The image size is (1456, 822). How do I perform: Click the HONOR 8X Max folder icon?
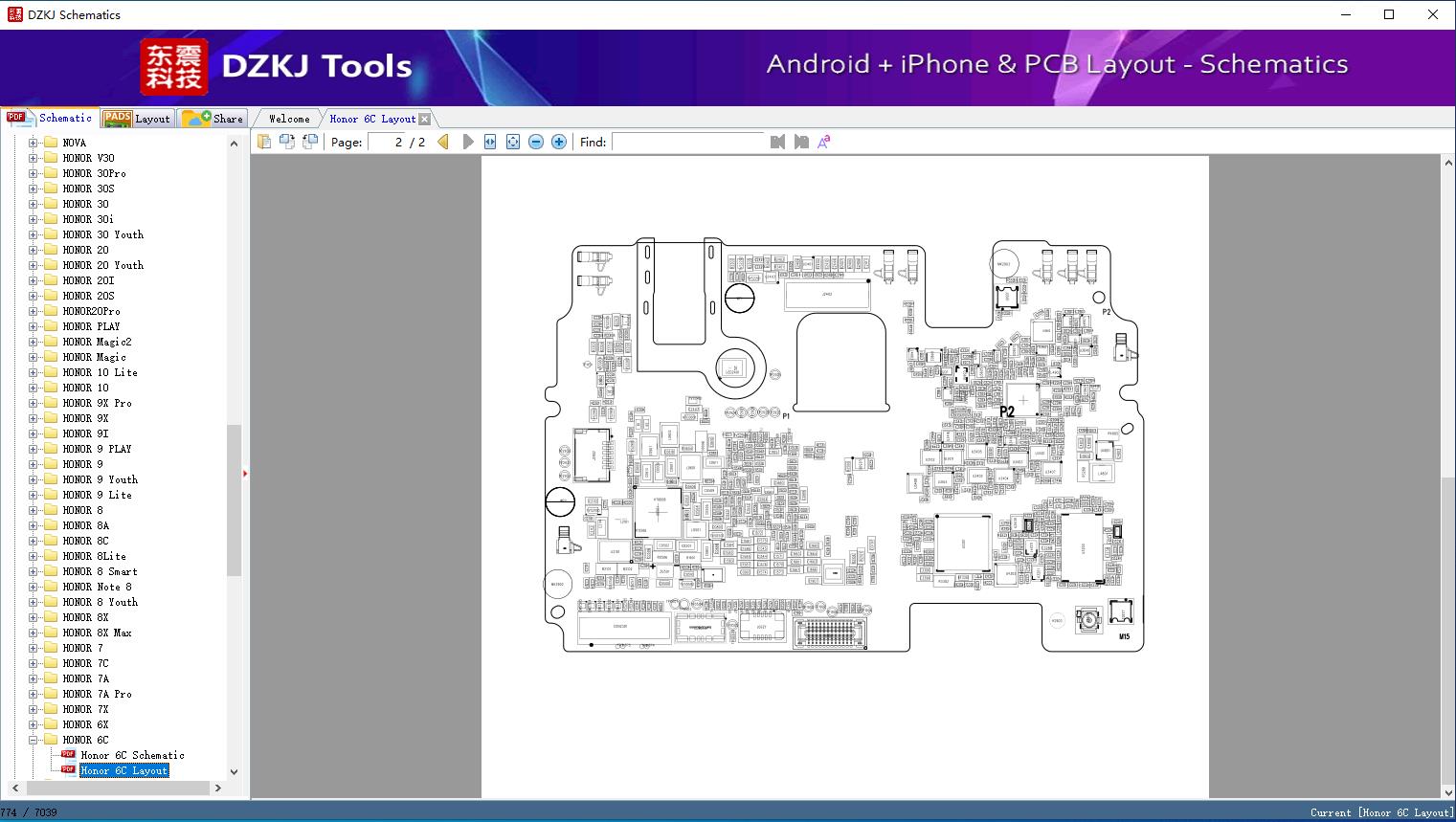tap(51, 633)
